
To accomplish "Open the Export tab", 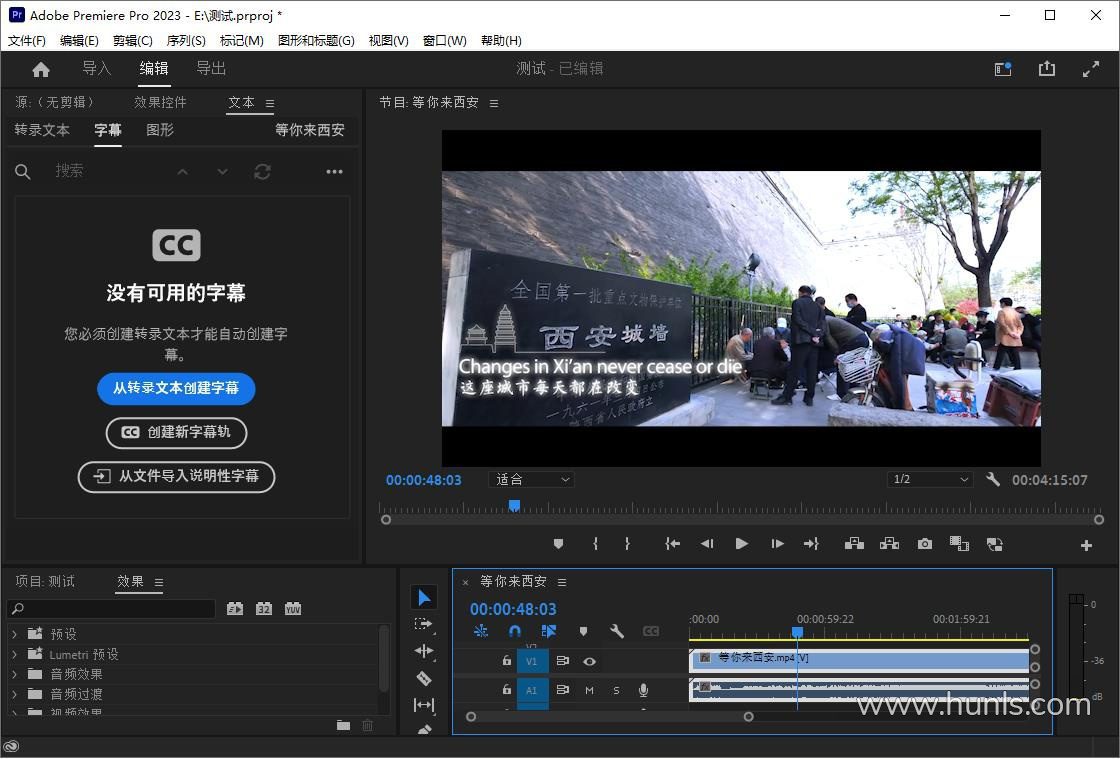I will [x=211, y=69].
